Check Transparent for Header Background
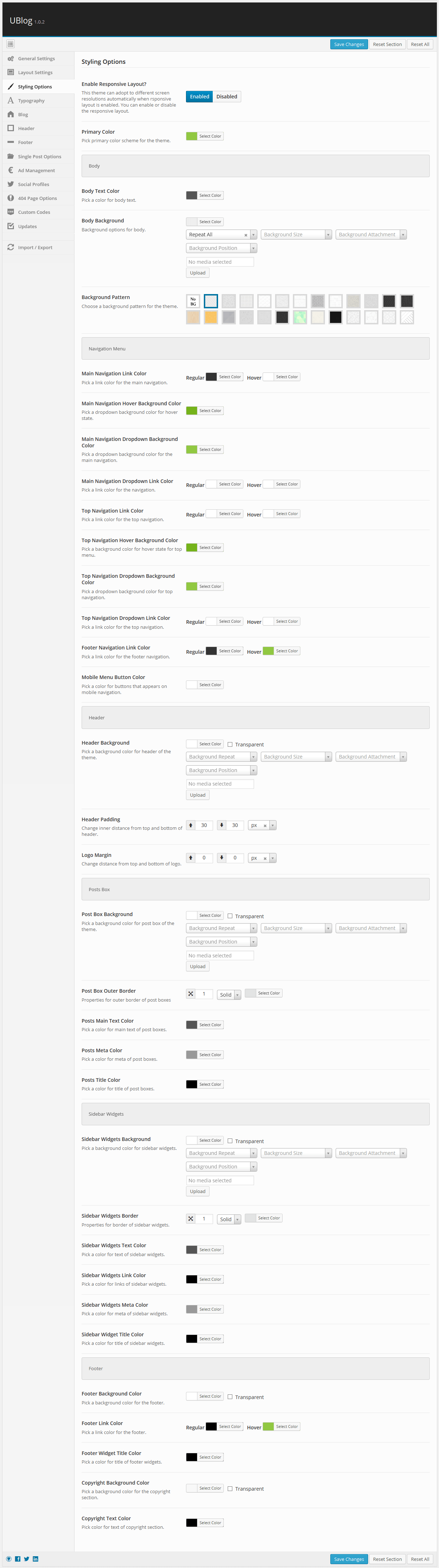Viewport: 439px width, 1568px height. [230, 744]
